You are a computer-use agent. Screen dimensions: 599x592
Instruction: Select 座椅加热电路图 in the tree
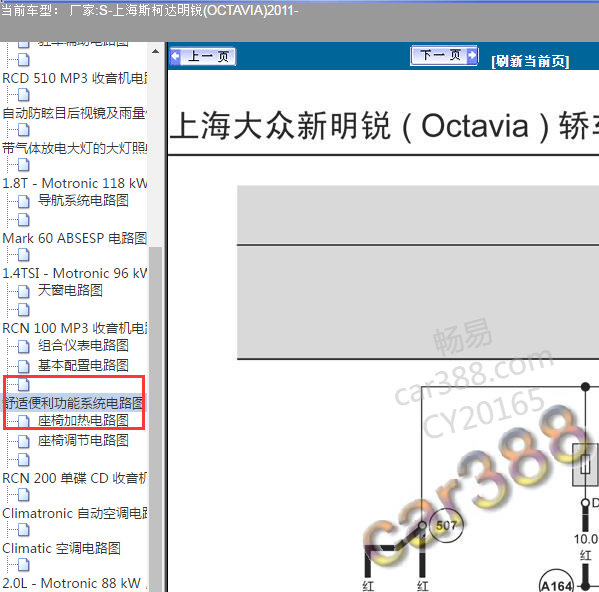tap(83, 420)
